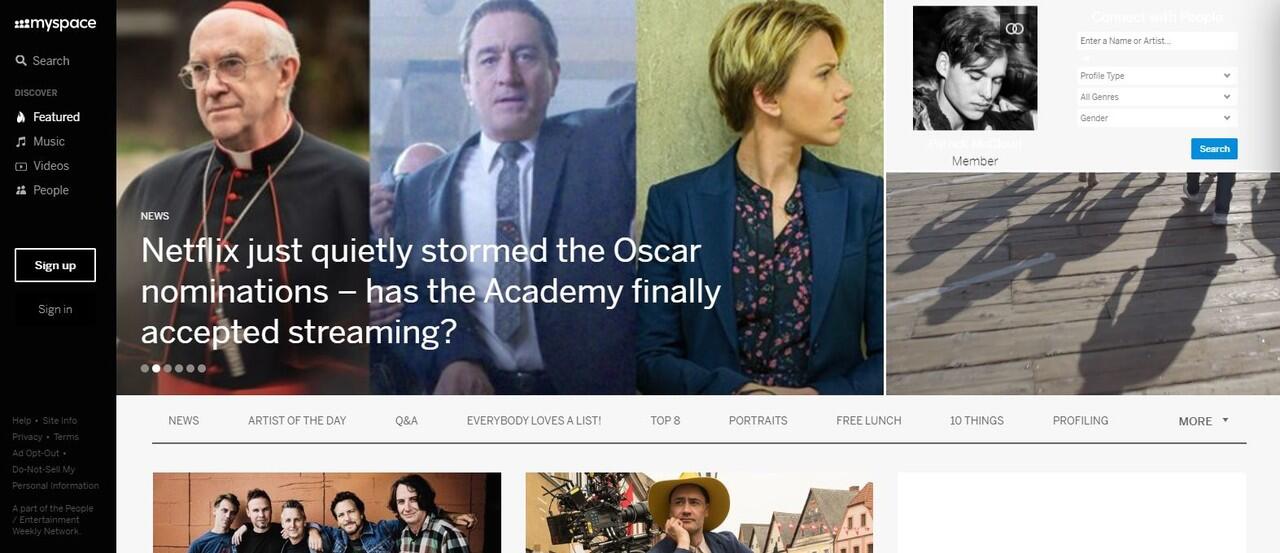Screen dimensions: 1280x553
Task: Click connect icon on member photo
Action: tap(1015, 29)
